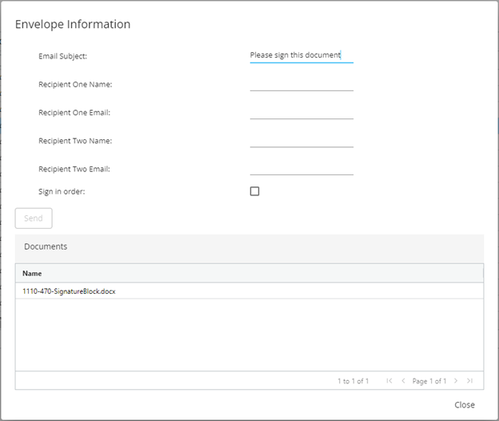The image size is (499, 421).
Task: Focus the Email Subject text field
Action: (x=302, y=56)
